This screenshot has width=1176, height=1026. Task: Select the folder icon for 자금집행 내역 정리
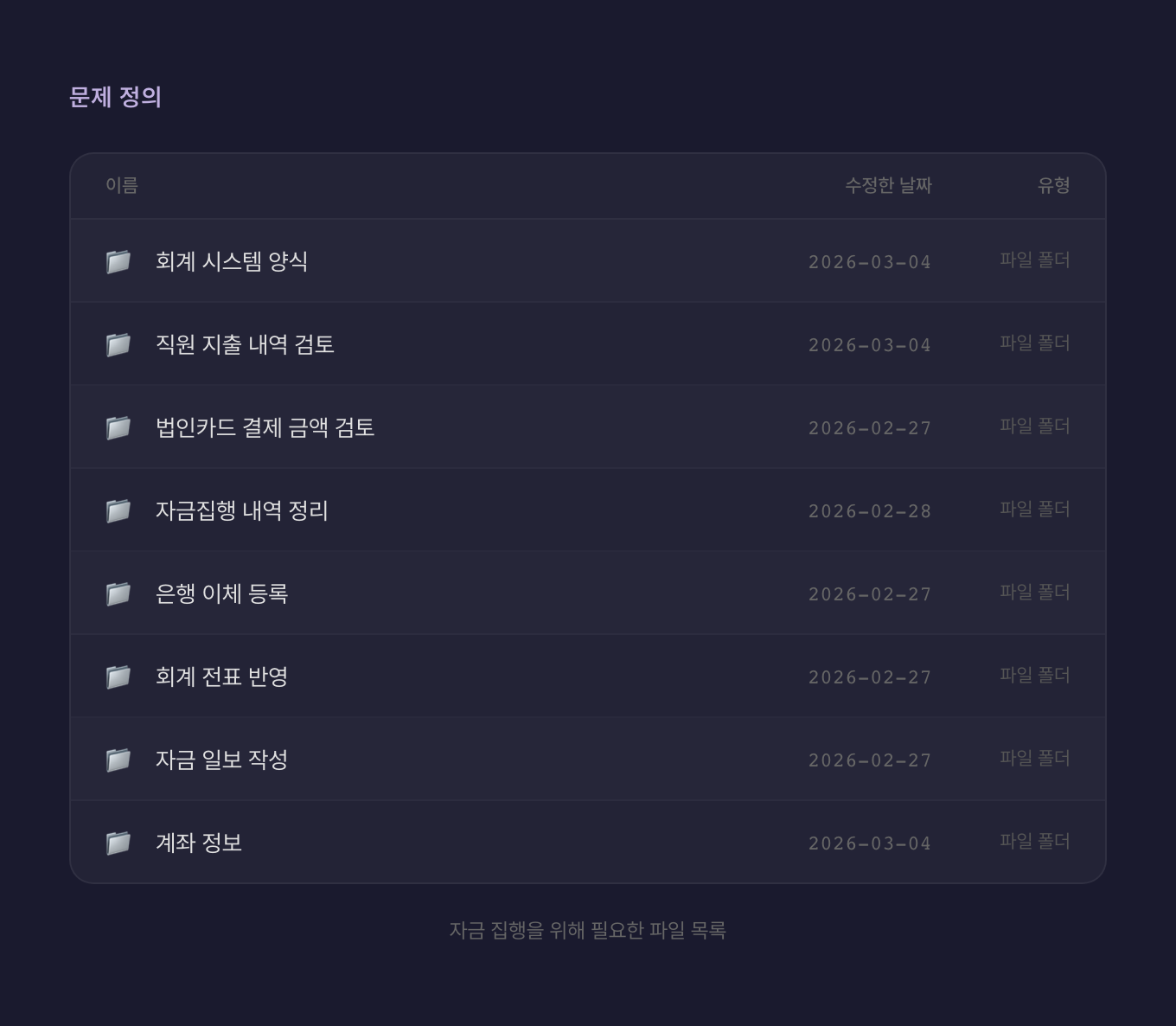click(x=118, y=510)
